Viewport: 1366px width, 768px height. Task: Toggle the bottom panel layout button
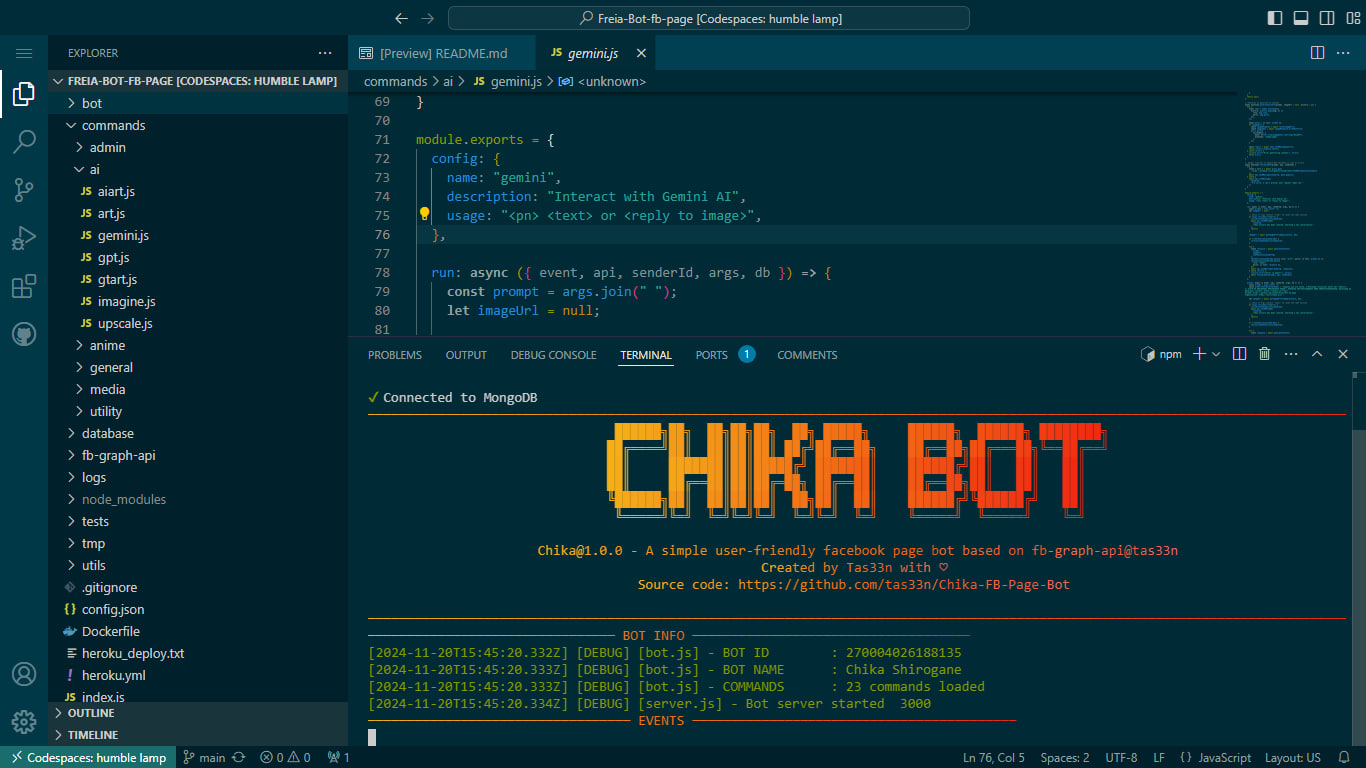click(1301, 18)
